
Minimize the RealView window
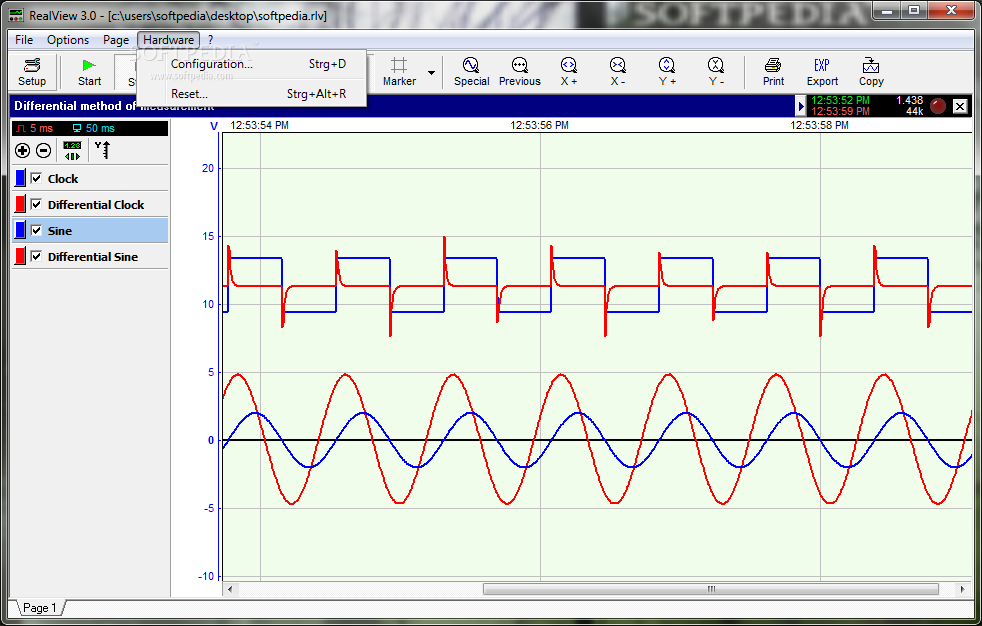[887, 11]
